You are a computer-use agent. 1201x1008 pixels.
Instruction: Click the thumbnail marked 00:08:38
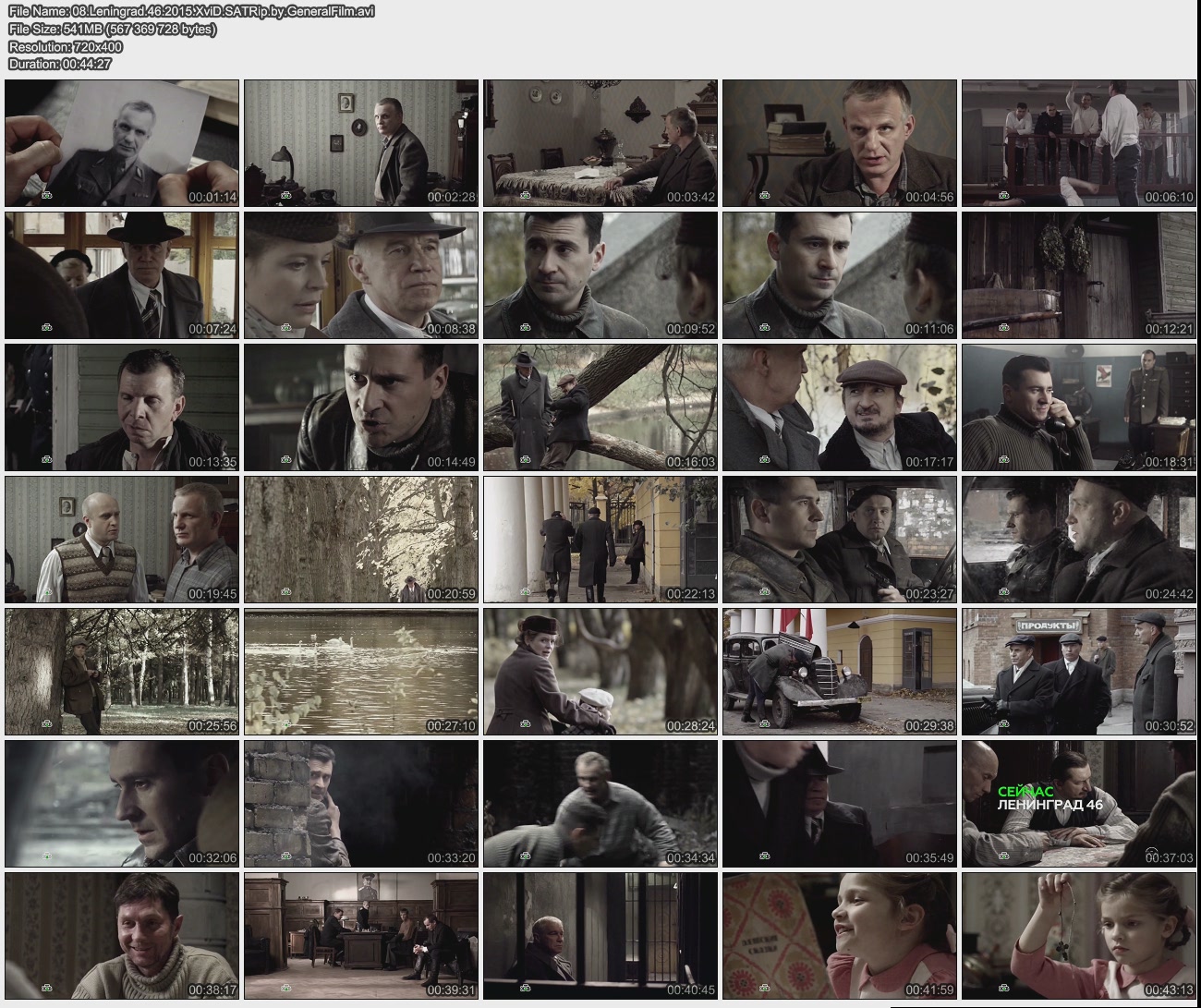(x=360, y=275)
